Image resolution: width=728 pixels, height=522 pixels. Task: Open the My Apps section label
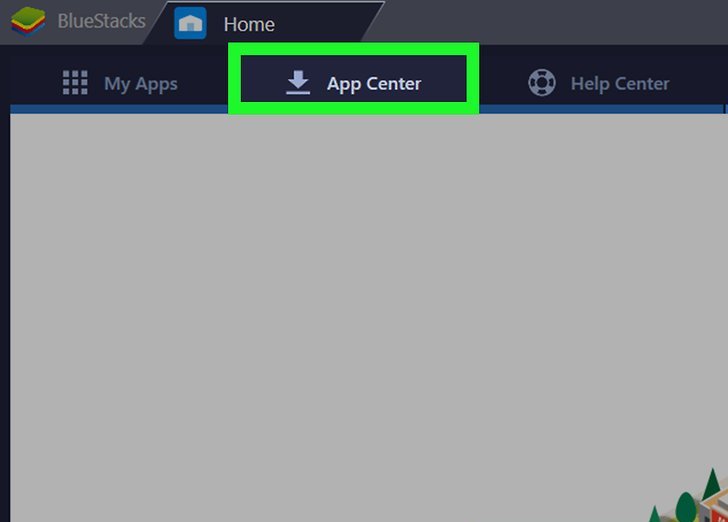[141, 84]
